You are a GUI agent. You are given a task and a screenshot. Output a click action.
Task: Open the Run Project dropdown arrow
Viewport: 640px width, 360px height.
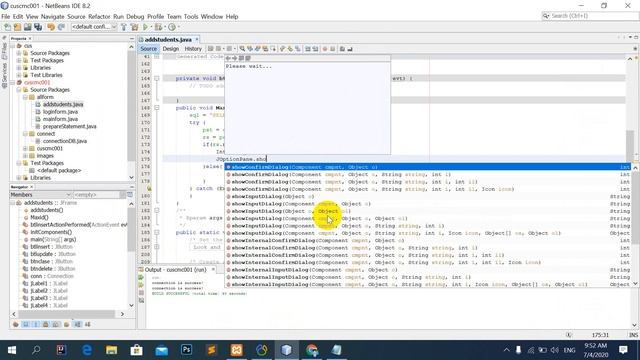(151, 27)
